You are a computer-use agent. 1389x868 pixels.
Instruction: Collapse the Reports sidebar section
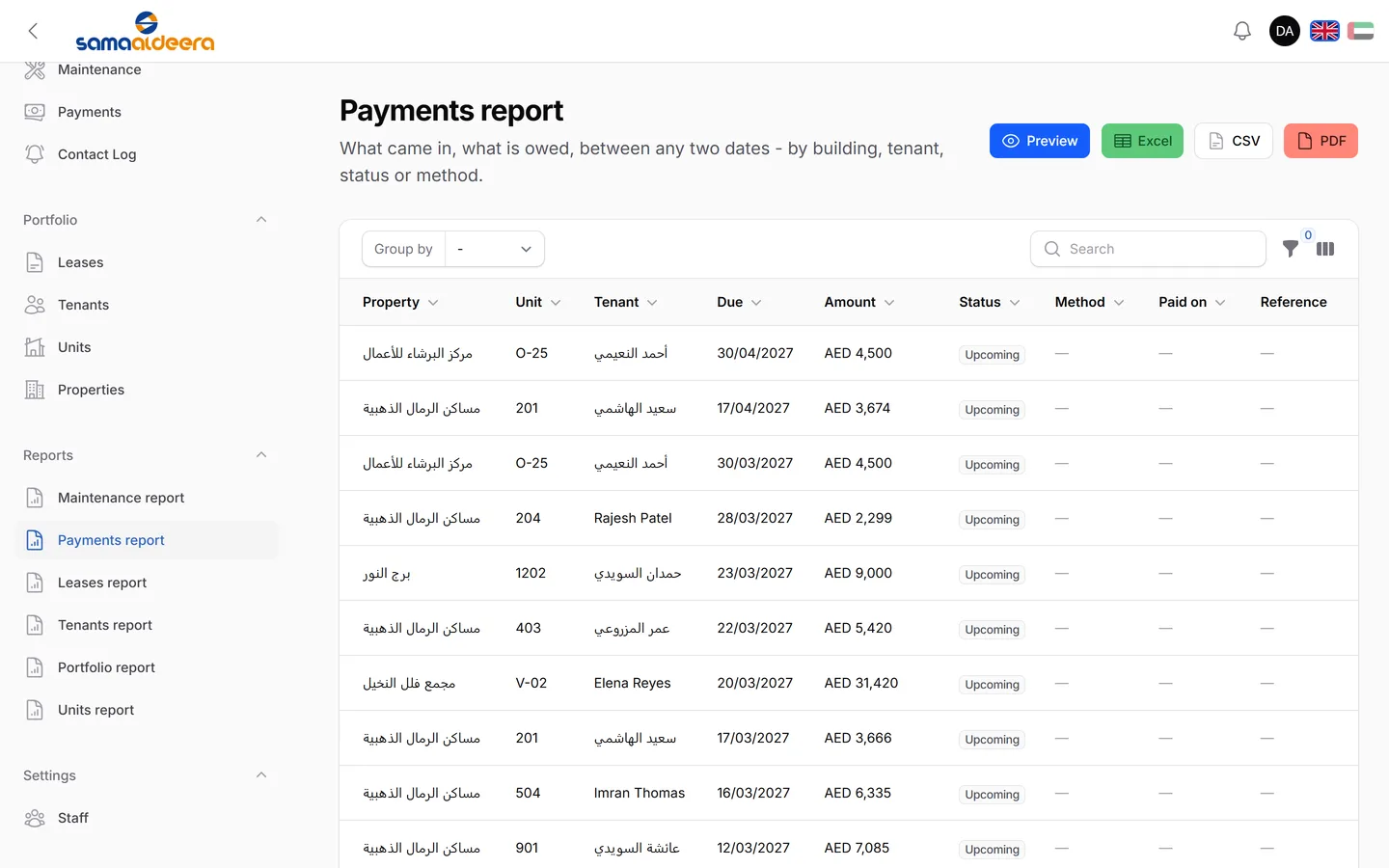tap(261, 455)
